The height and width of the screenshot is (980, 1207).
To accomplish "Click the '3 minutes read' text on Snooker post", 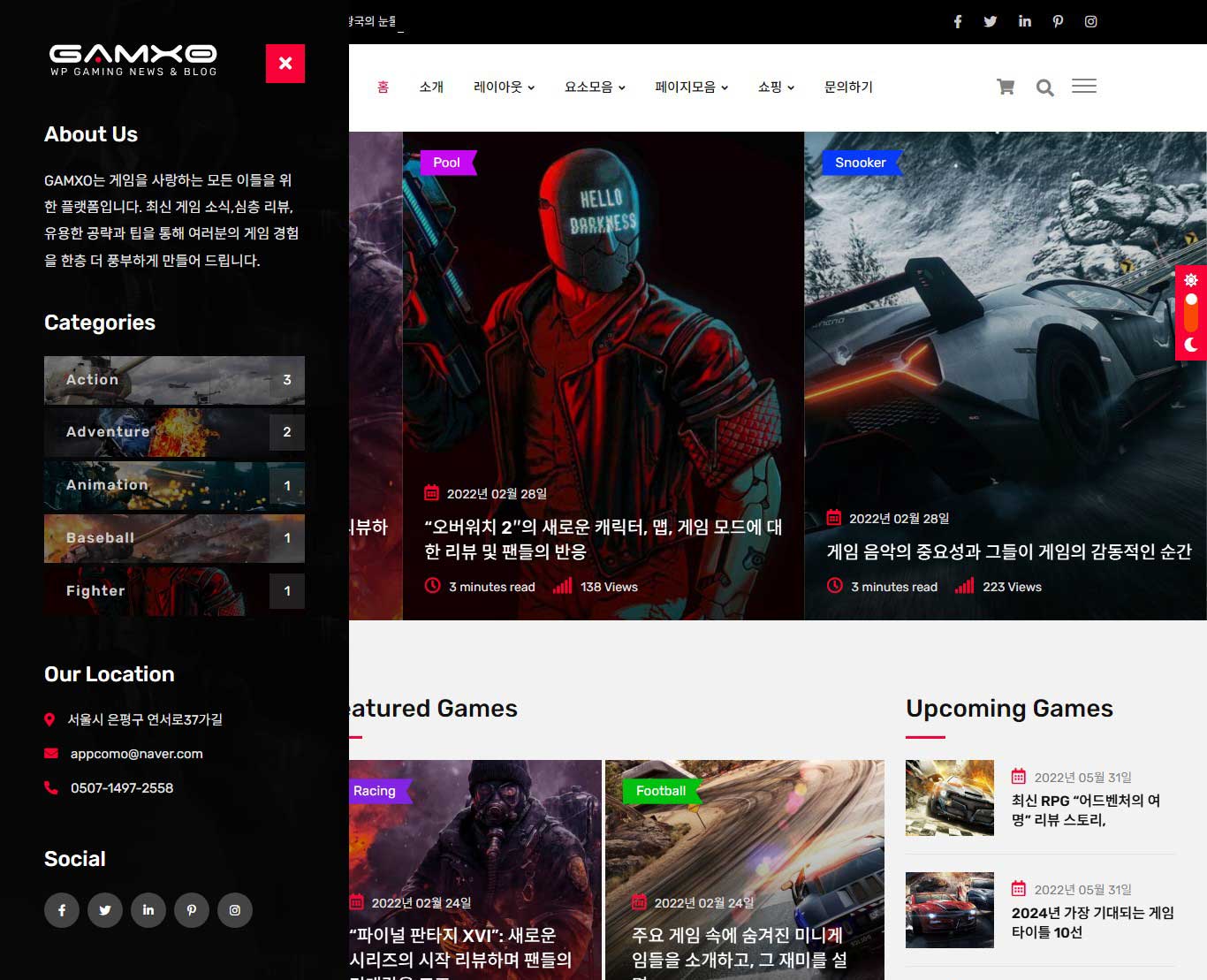I will (x=894, y=587).
